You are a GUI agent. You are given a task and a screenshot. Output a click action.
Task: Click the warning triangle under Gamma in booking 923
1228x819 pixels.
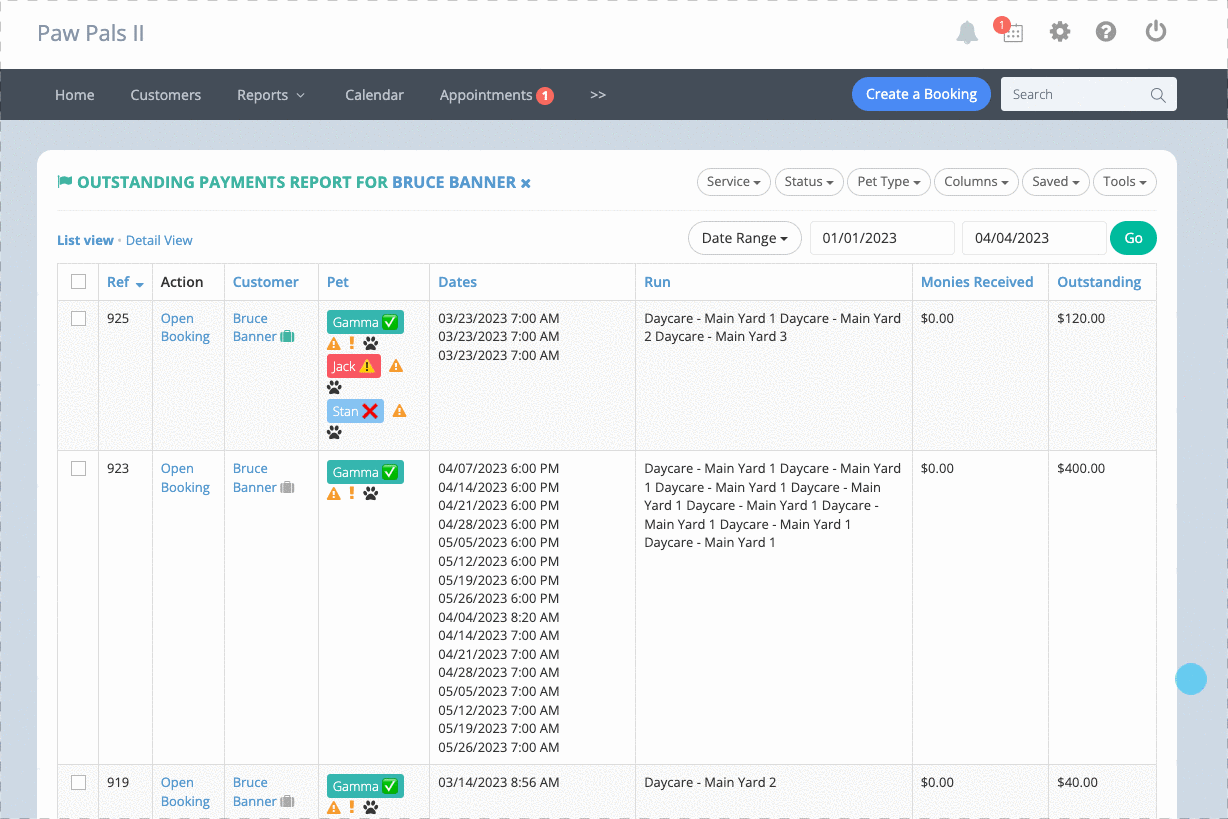click(334, 493)
